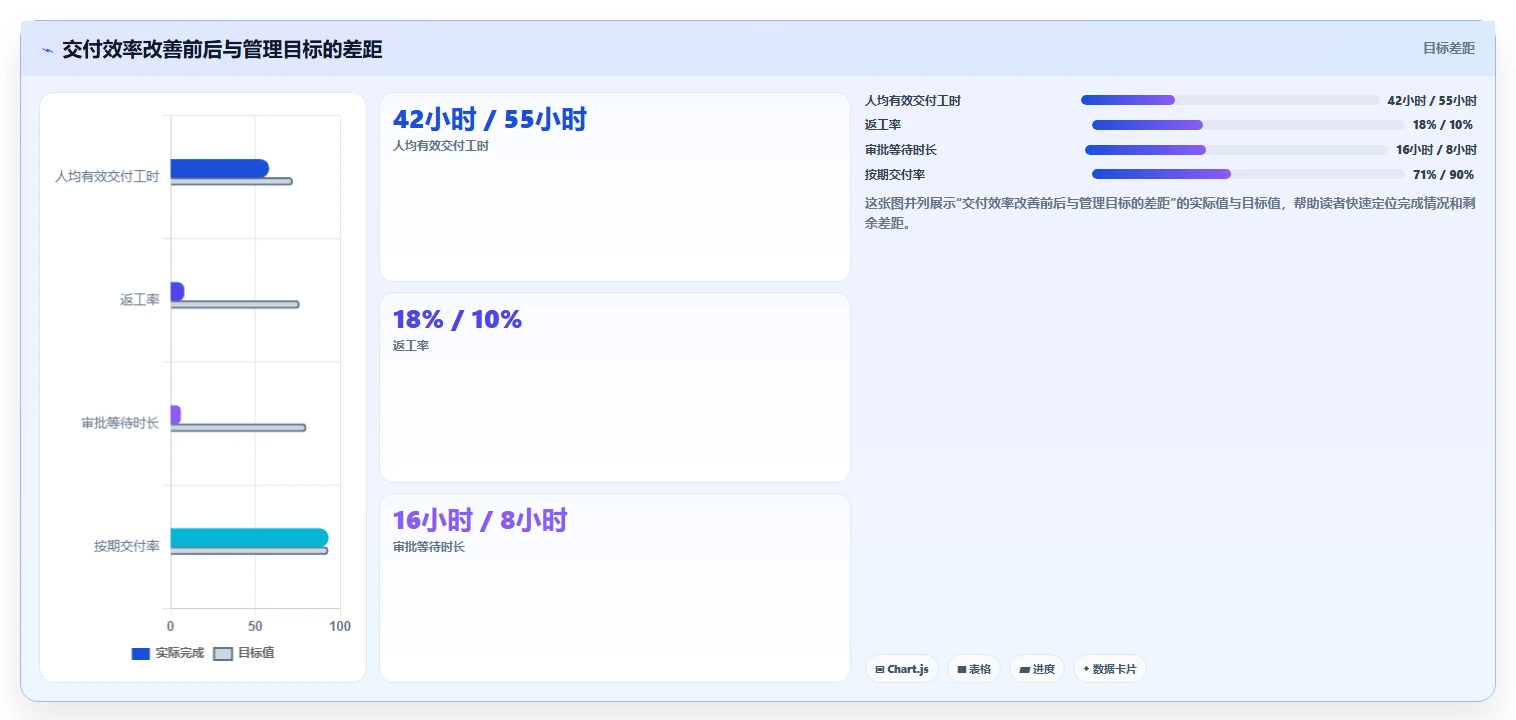Click the 人均有效交付工时 progress bar
The width and height of the screenshot is (1516, 720).
pyautogui.click(x=1230, y=100)
